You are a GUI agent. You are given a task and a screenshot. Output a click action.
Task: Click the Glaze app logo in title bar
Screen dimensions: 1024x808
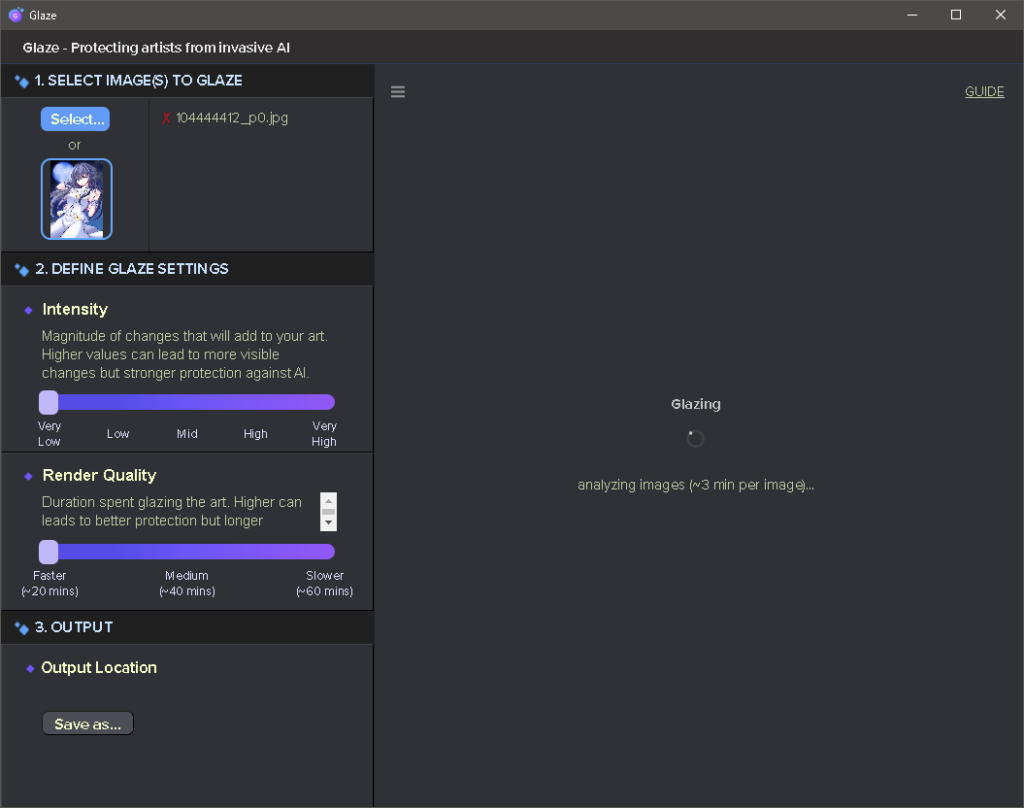click(16, 14)
